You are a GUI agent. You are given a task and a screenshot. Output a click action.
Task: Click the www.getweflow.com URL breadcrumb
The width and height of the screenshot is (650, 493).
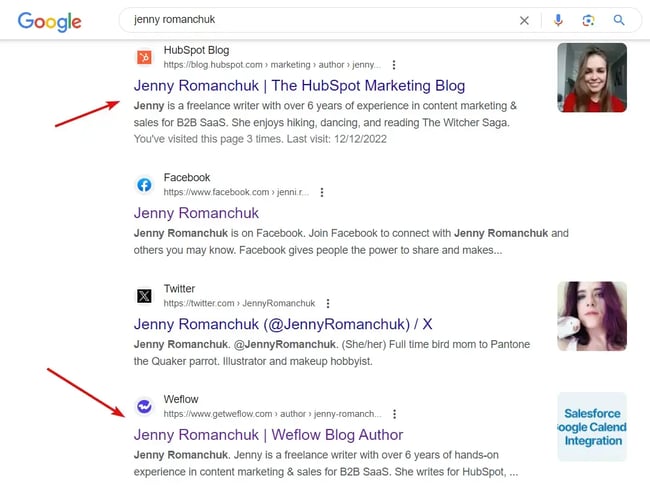click(272, 414)
